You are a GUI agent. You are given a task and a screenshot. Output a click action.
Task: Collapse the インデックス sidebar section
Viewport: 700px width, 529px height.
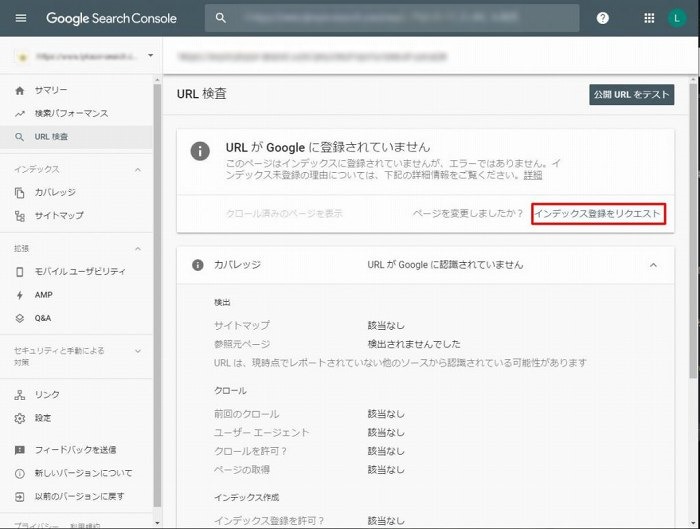point(138,170)
